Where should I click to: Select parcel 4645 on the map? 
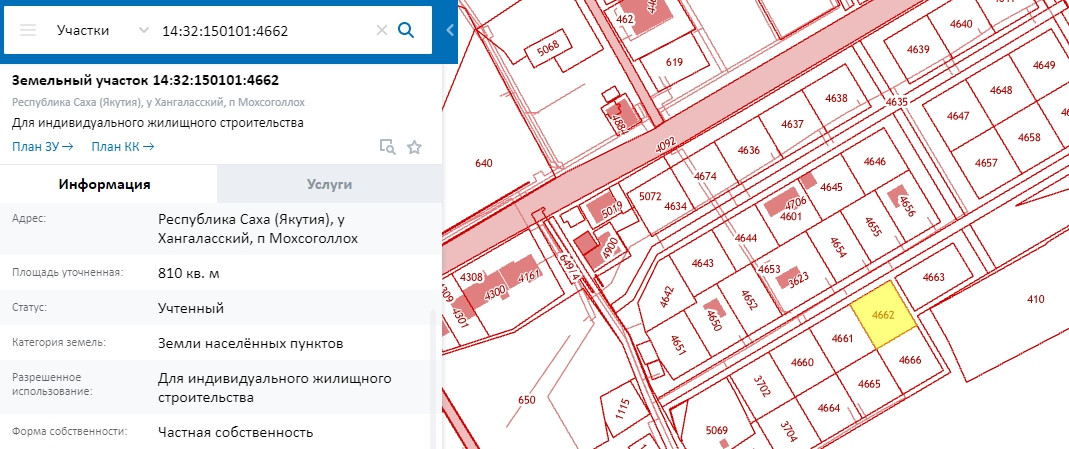(x=831, y=187)
